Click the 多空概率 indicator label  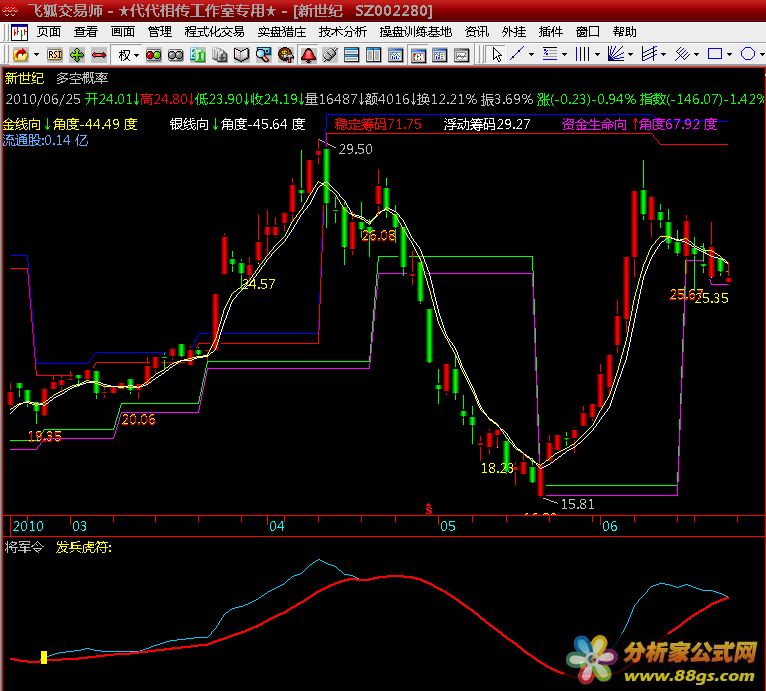[83, 78]
